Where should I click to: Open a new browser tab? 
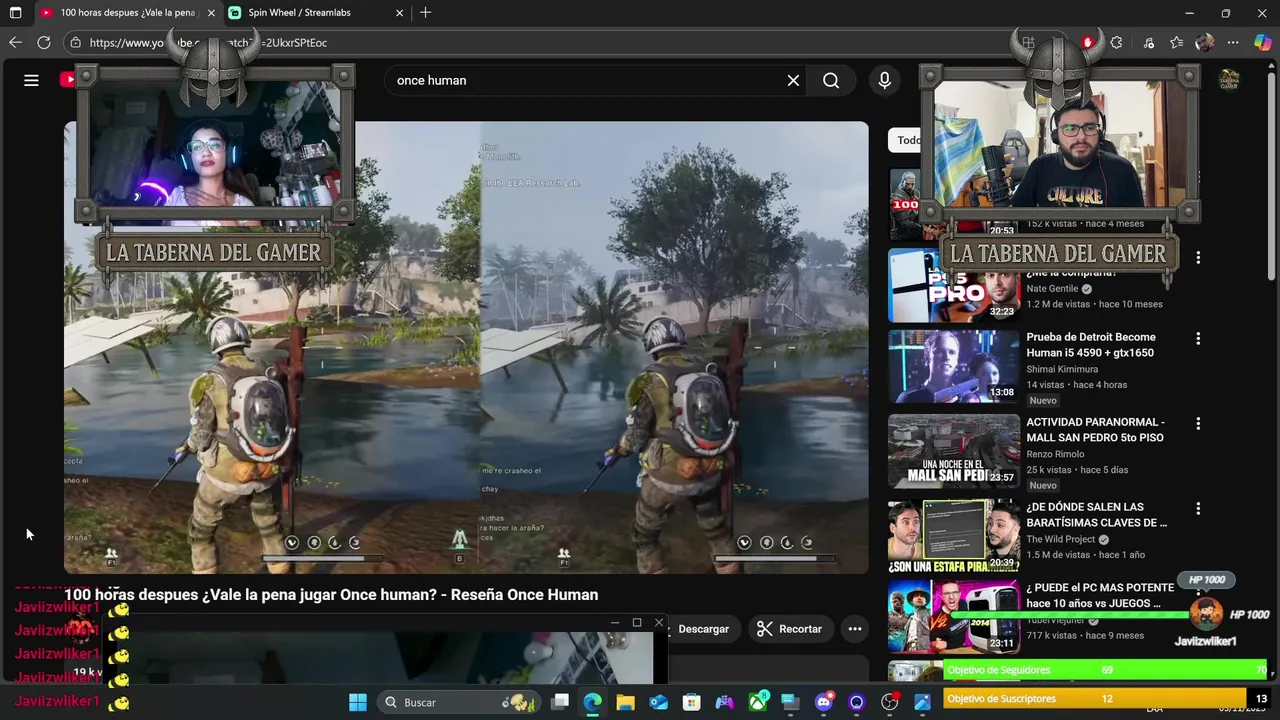425,13
